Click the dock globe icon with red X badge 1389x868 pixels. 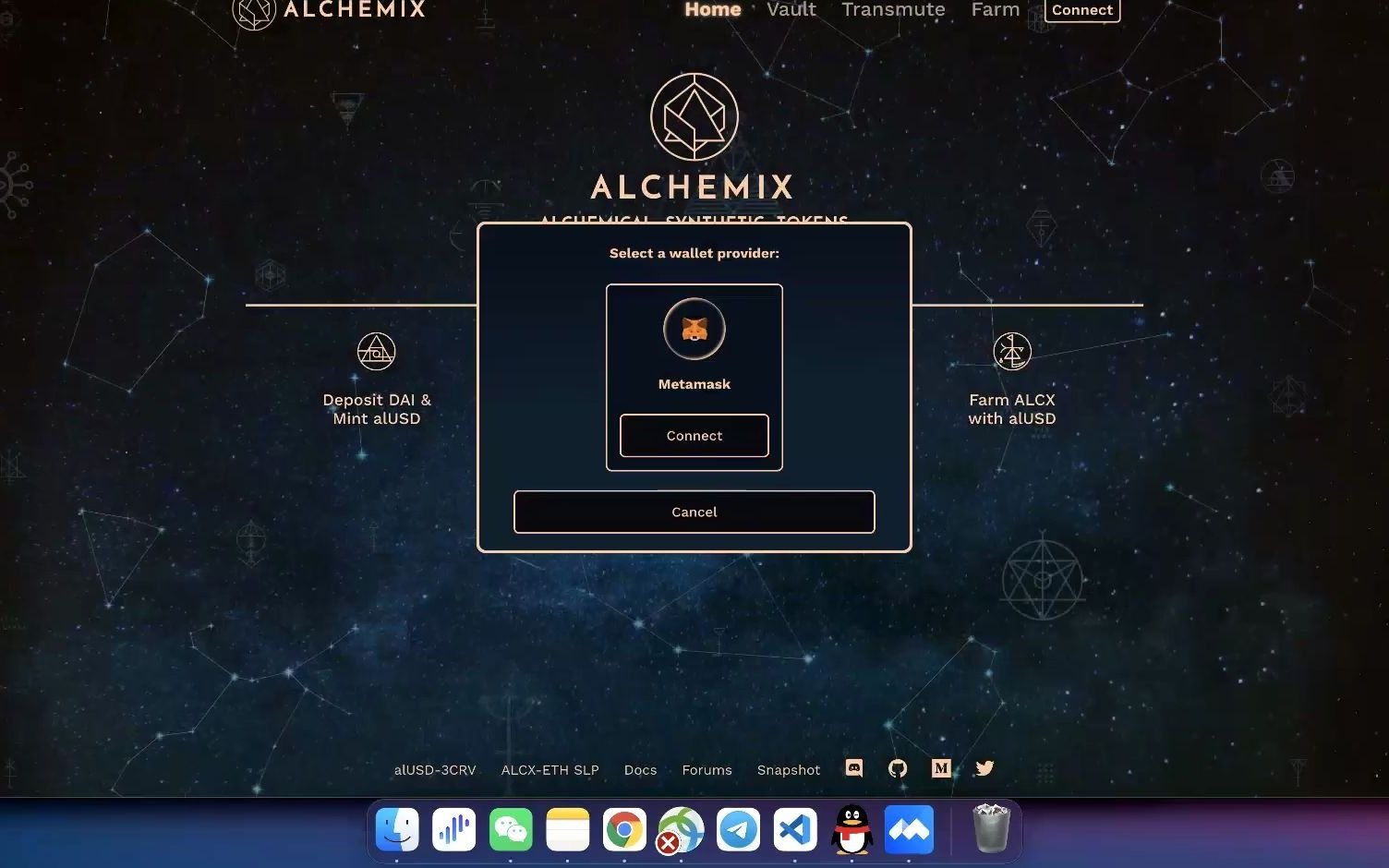[x=681, y=830]
